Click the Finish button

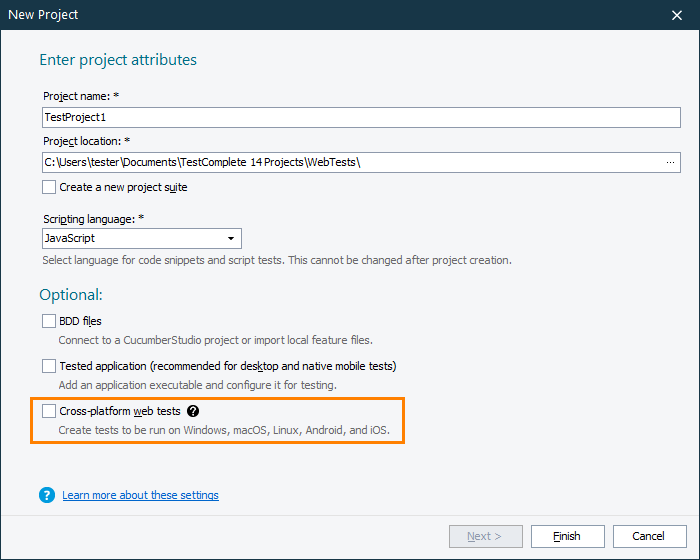point(567,537)
